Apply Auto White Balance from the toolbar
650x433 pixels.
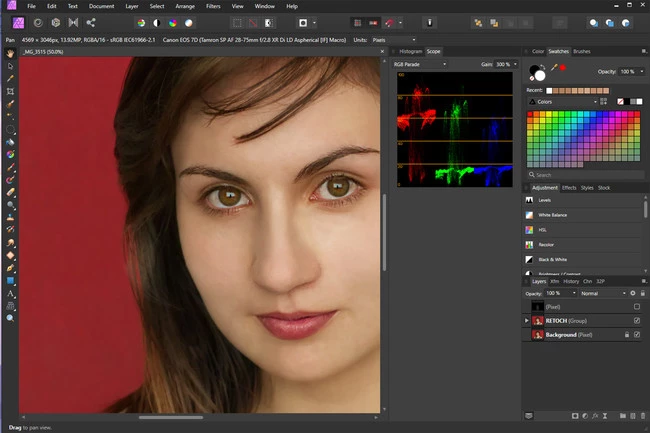(x=187, y=21)
